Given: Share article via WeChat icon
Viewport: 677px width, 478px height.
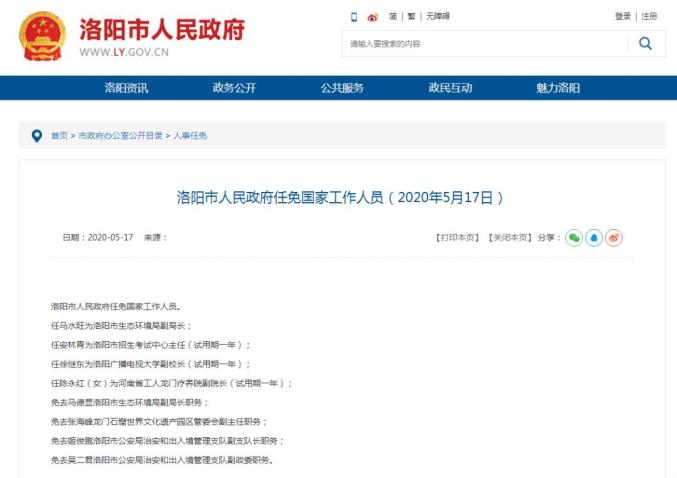Looking at the screenshot, I should [574, 238].
